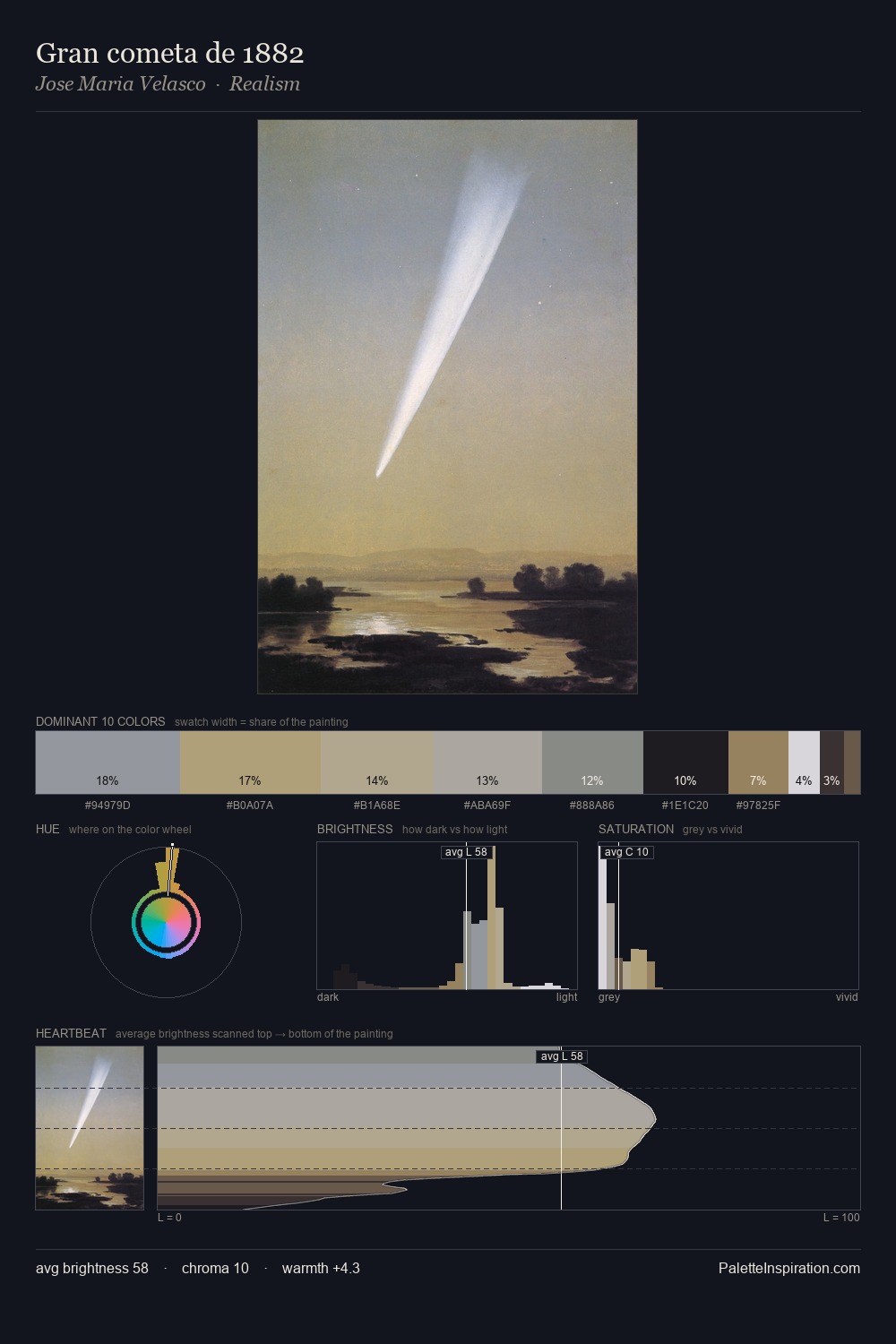Select the 4% pale white swatch
Screen dimensions: 896x1344
pos(804,762)
